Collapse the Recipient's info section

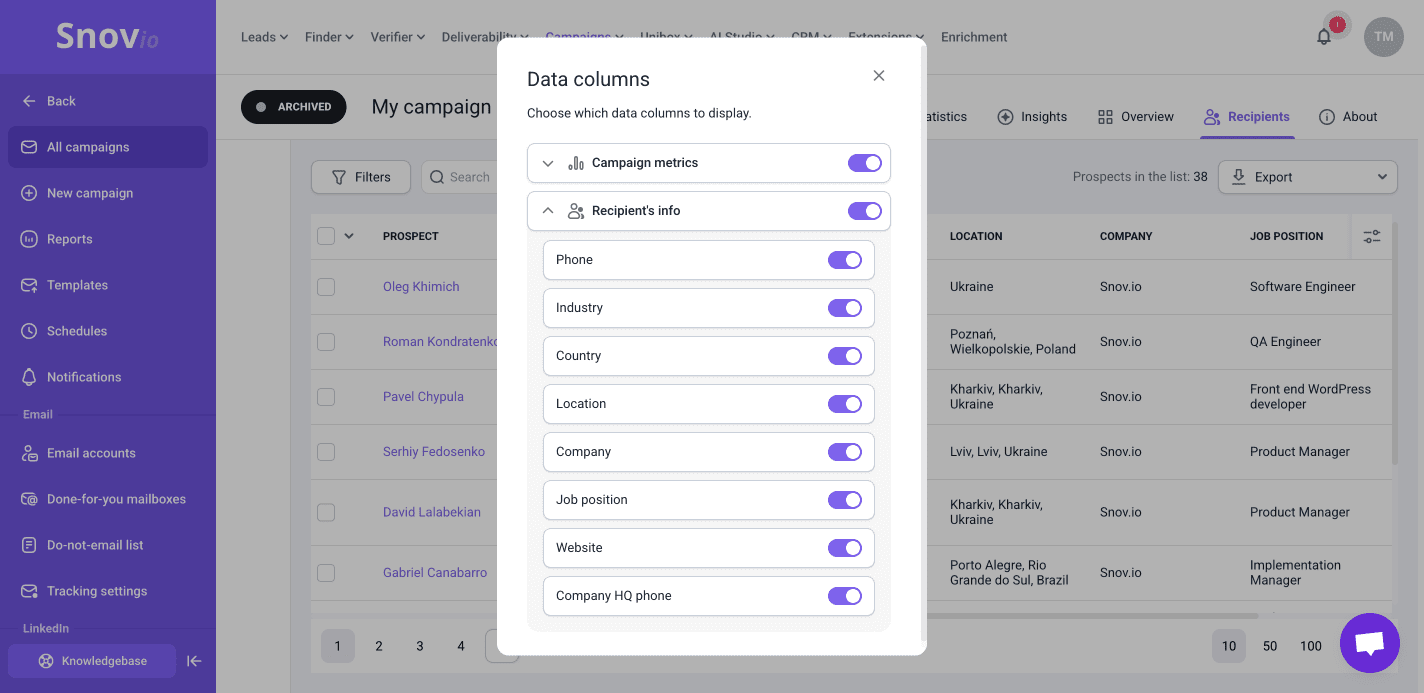tap(548, 211)
